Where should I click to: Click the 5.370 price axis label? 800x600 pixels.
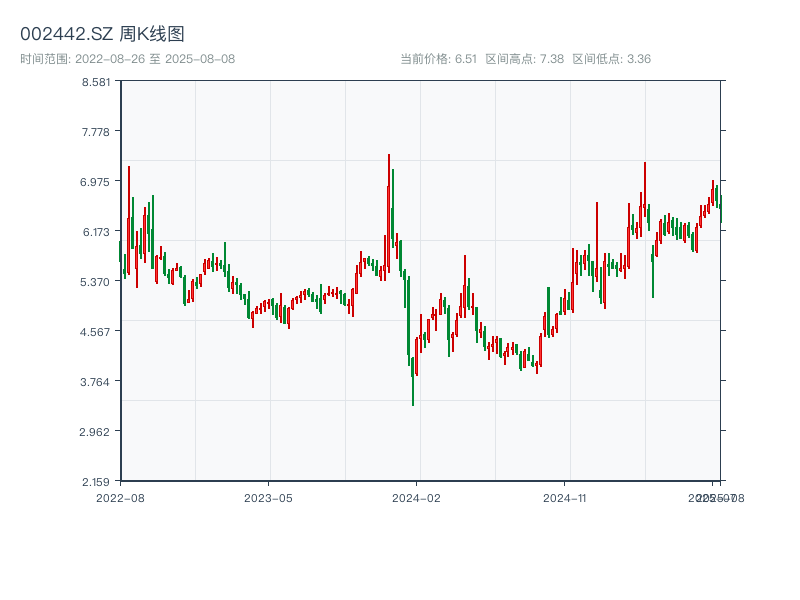[96, 282]
